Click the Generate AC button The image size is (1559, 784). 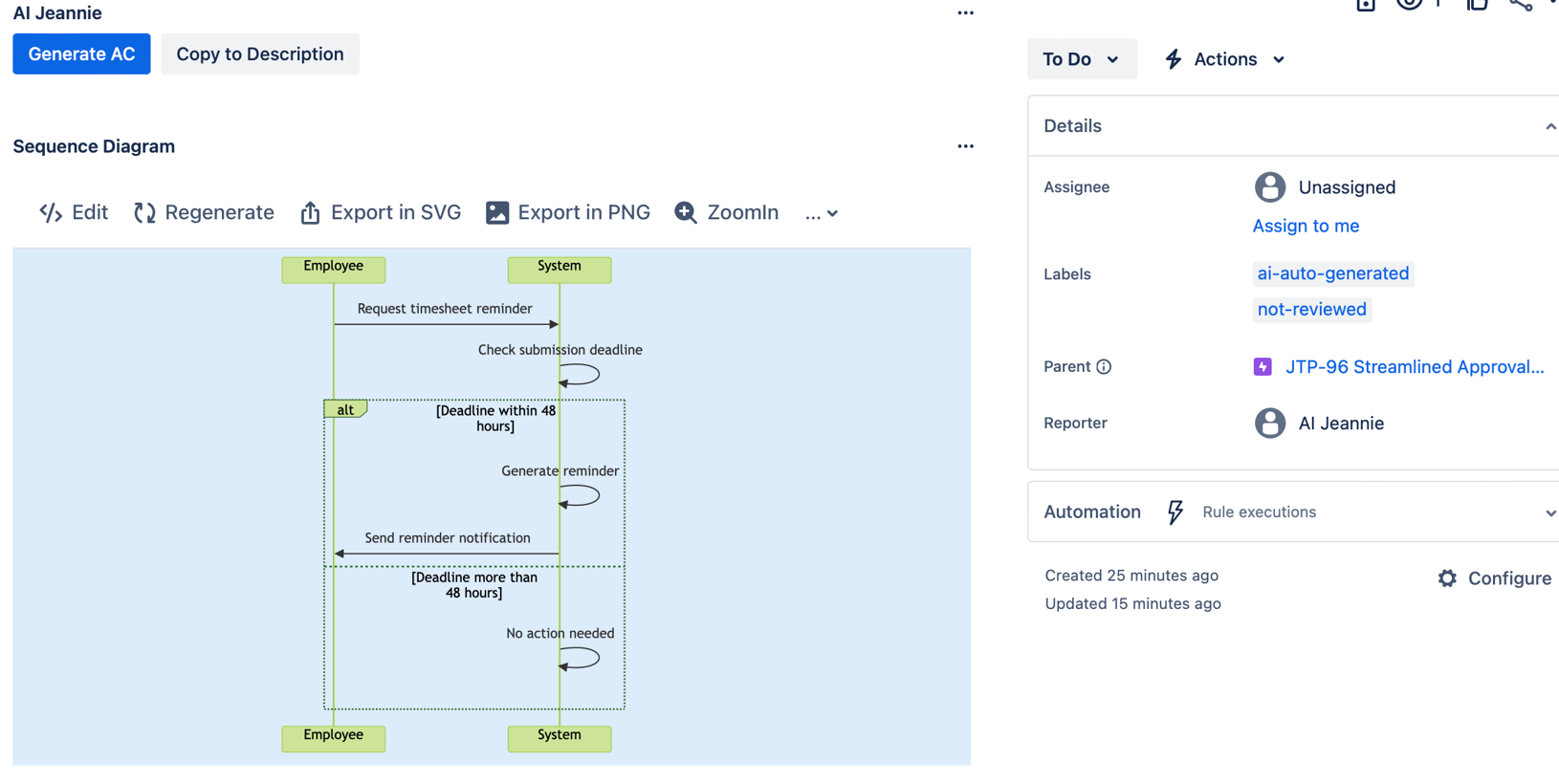click(81, 54)
